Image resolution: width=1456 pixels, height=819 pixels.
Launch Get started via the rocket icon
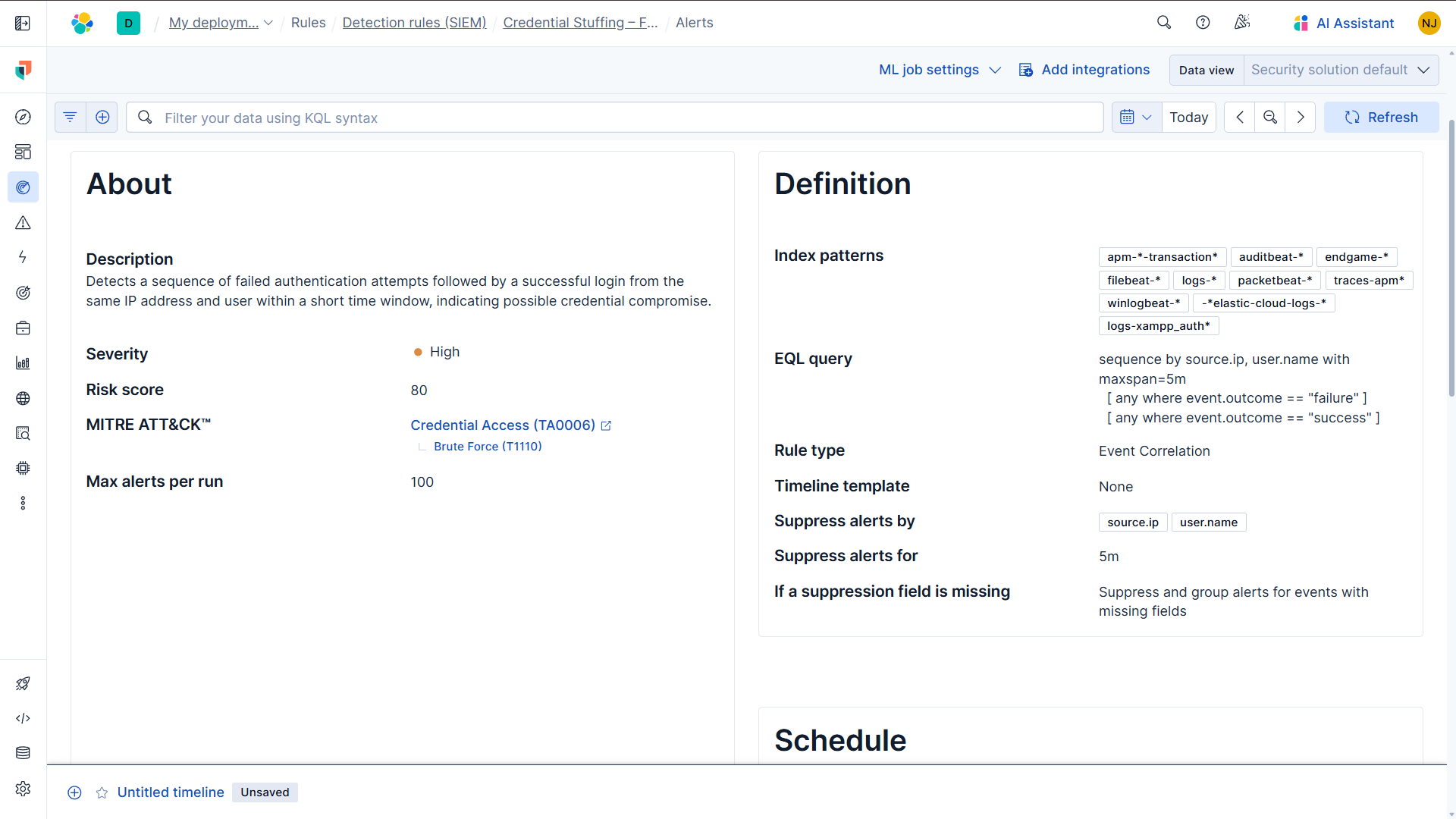[x=24, y=683]
